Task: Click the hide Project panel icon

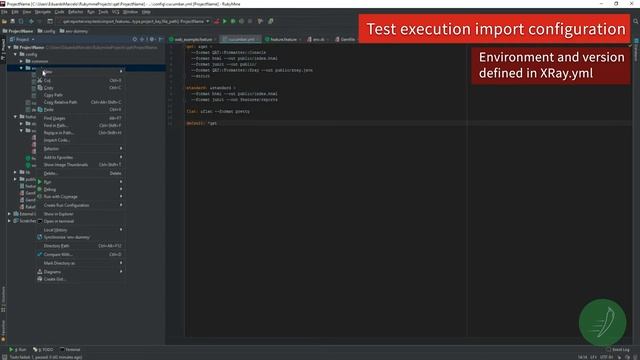Action: pyautogui.click(x=160, y=40)
